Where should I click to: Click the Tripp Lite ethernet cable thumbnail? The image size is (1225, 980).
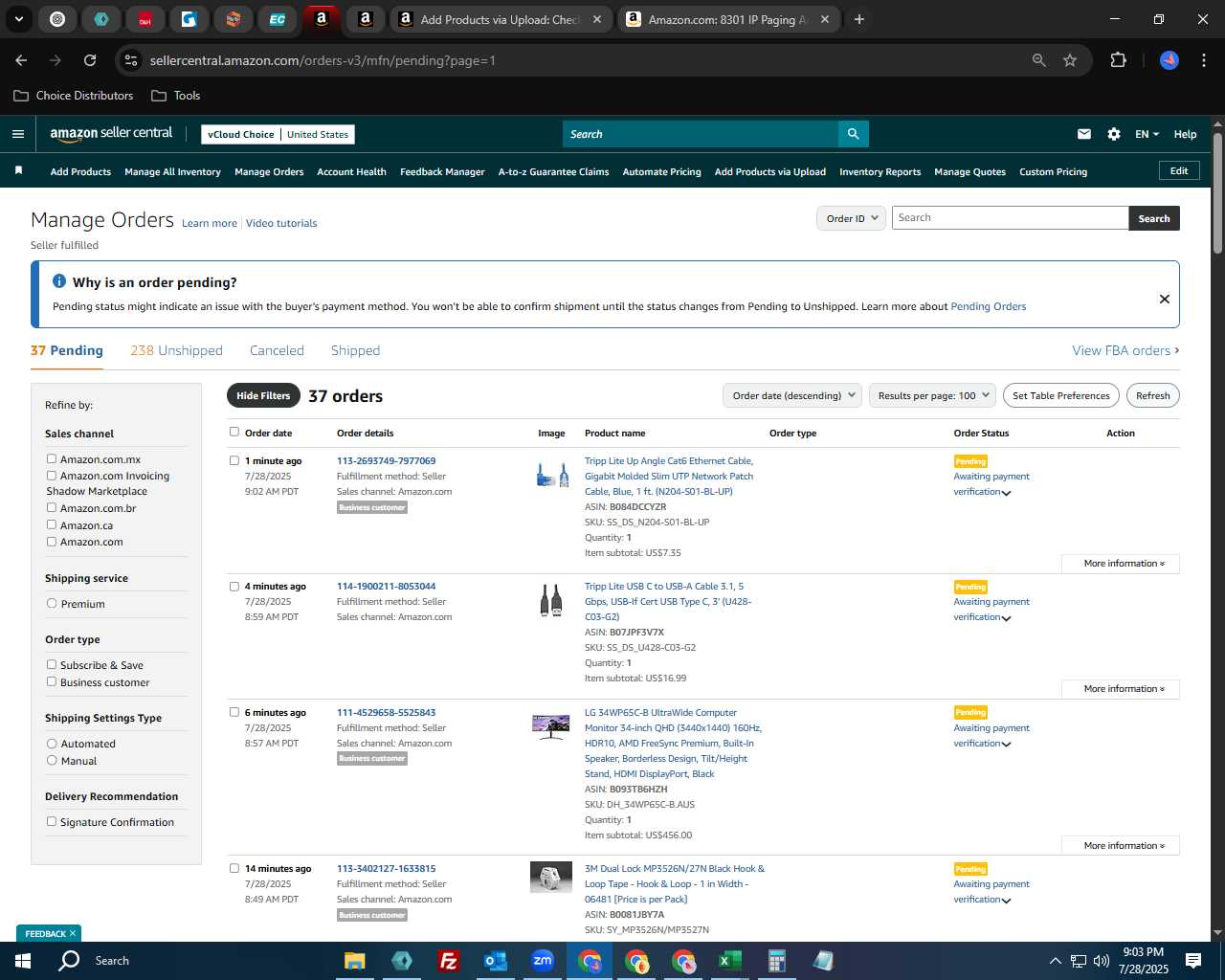[552, 475]
